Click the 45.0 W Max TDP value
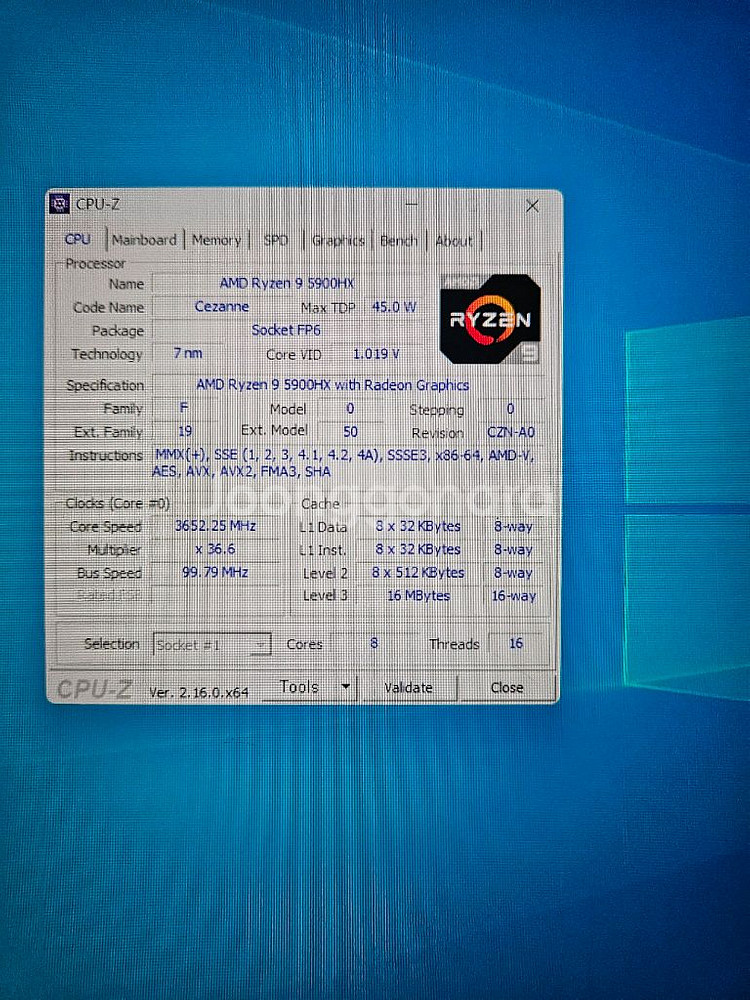Screen dimensions: 750x1000 coord(394,307)
